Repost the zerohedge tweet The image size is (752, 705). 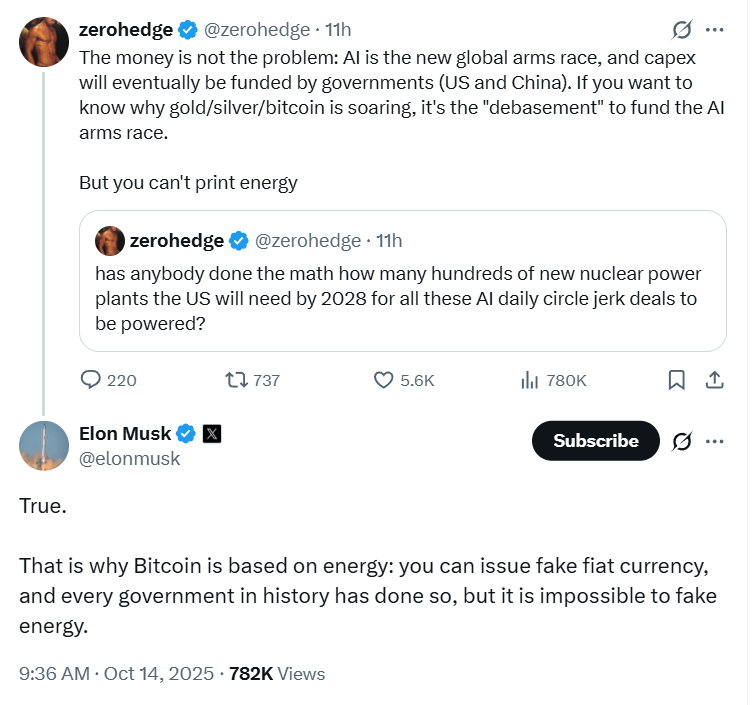236,380
